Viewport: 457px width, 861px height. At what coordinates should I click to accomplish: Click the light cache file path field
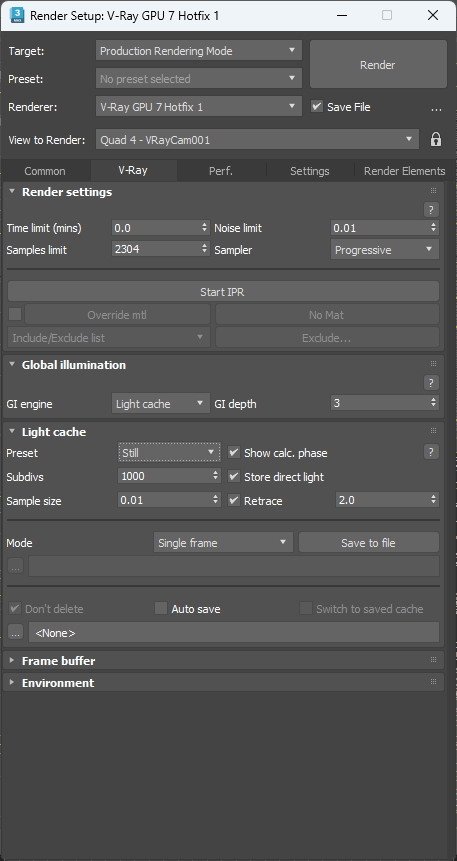point(234,566)
